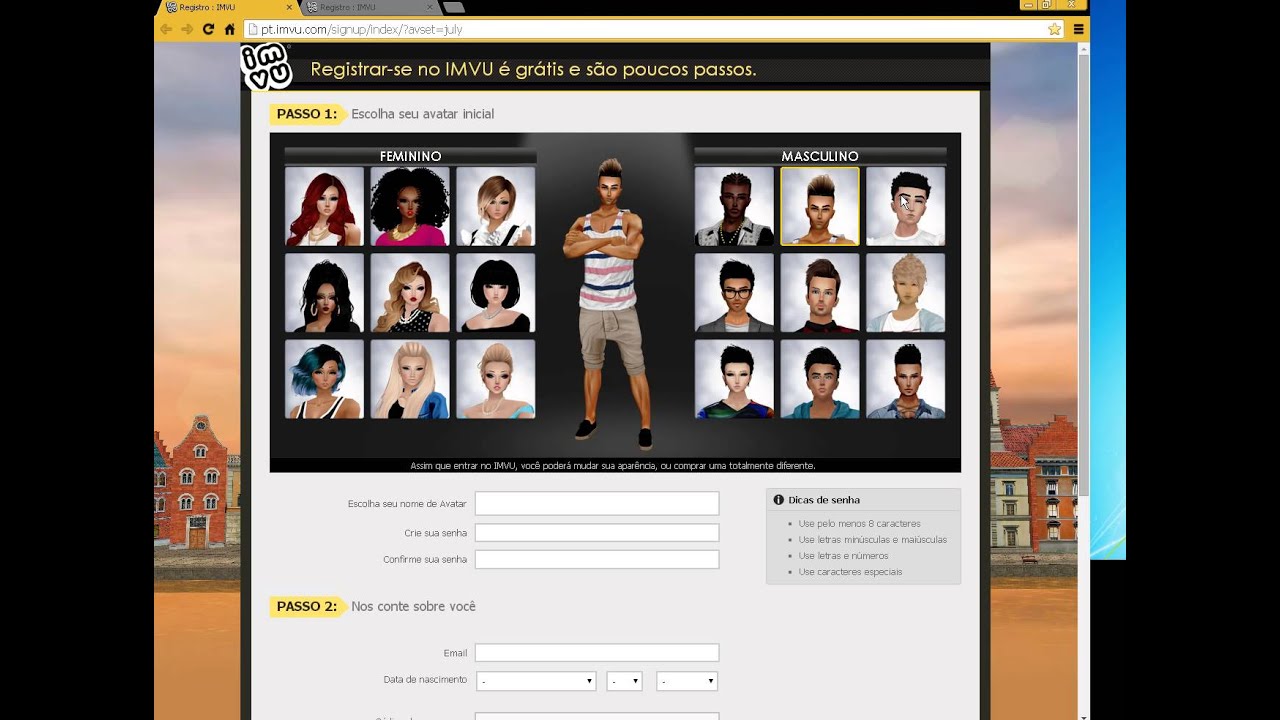This screenshot has width=1280, height=720.
Task: Reload the page
Action: click(208, 29)
